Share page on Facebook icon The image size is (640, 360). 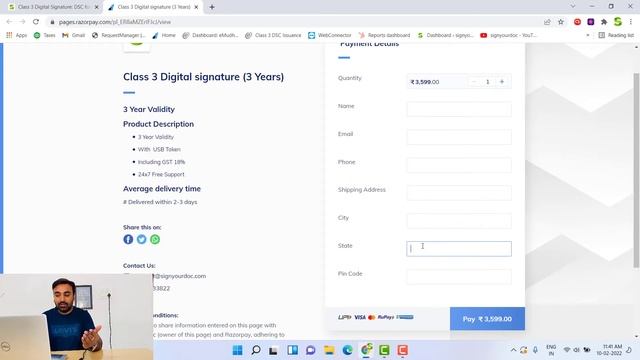click(128, 240)
